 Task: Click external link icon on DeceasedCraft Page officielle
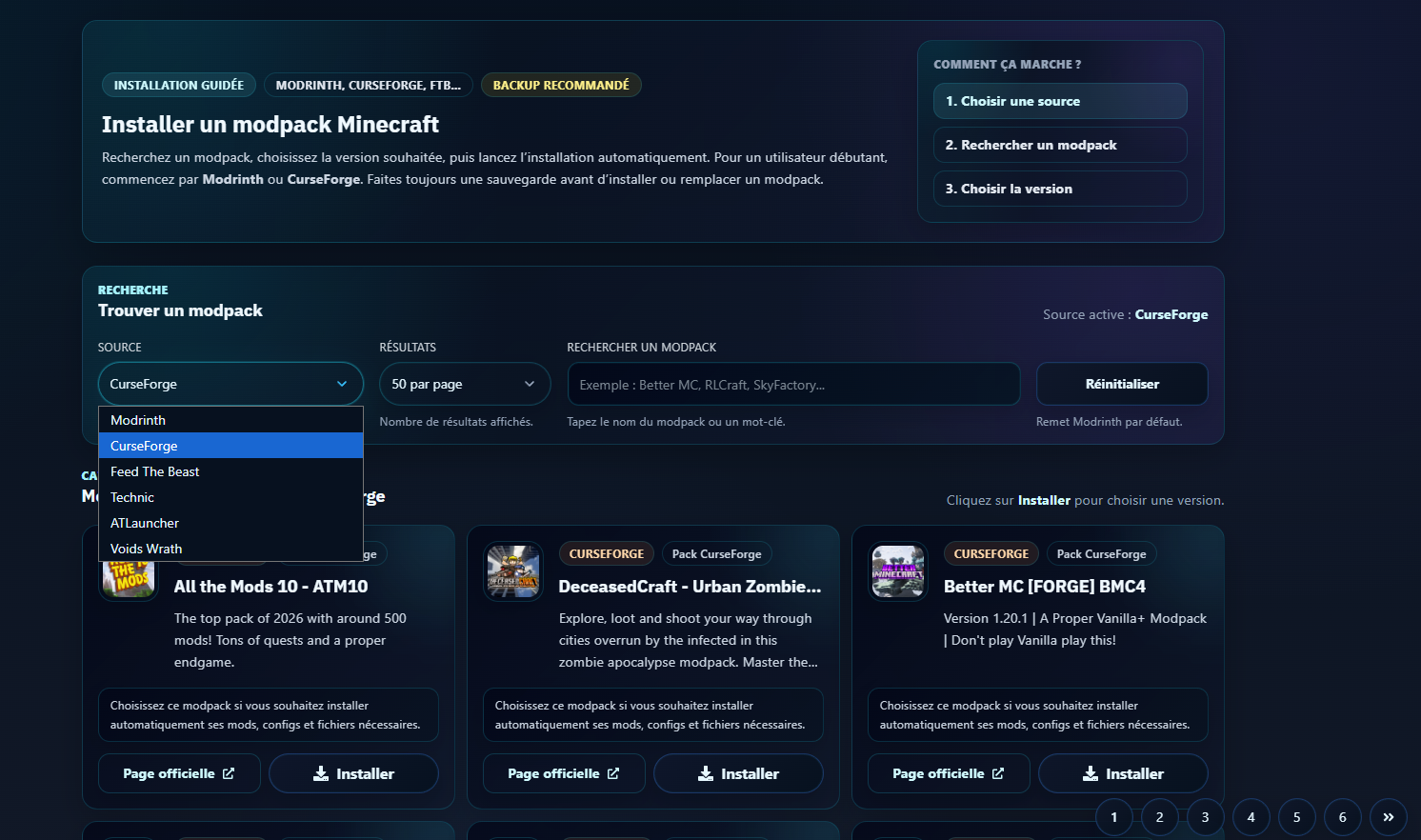(x=613, y=773)
